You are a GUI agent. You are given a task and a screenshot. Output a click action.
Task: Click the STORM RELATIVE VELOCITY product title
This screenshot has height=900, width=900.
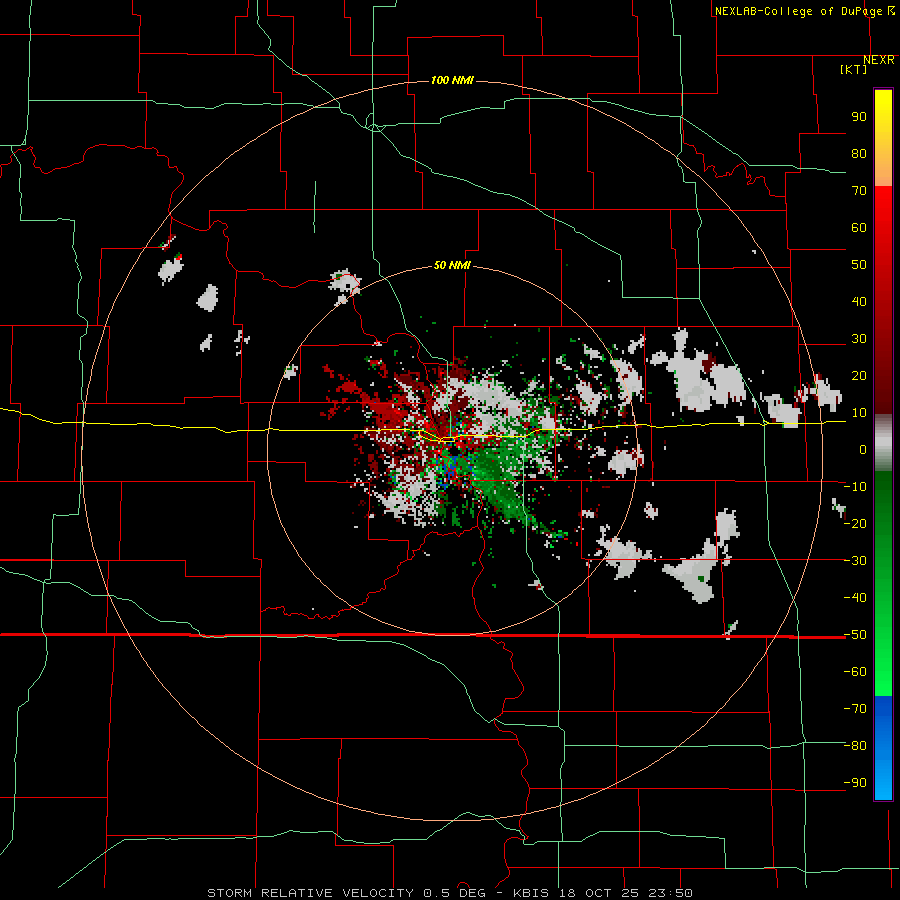(x=310, y=893)
